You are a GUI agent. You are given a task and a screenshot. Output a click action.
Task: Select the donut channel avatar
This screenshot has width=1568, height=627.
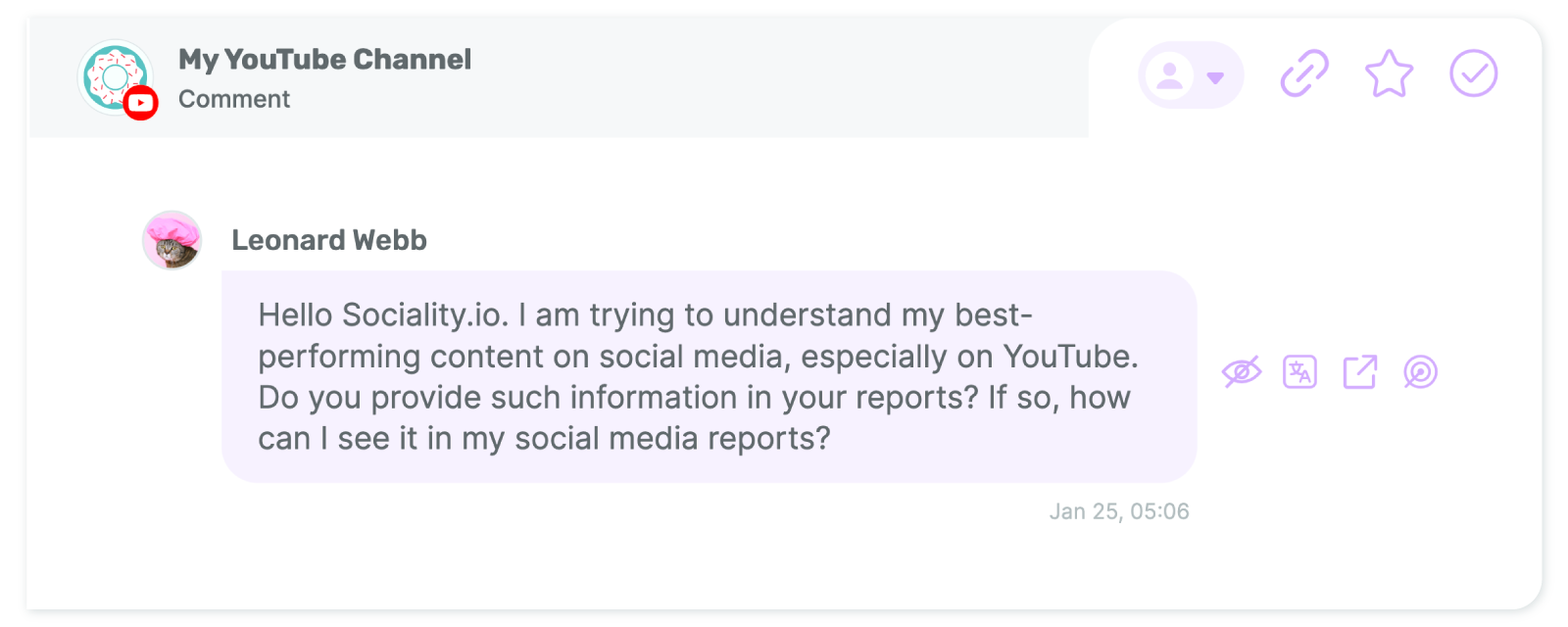tap(116, 76)
